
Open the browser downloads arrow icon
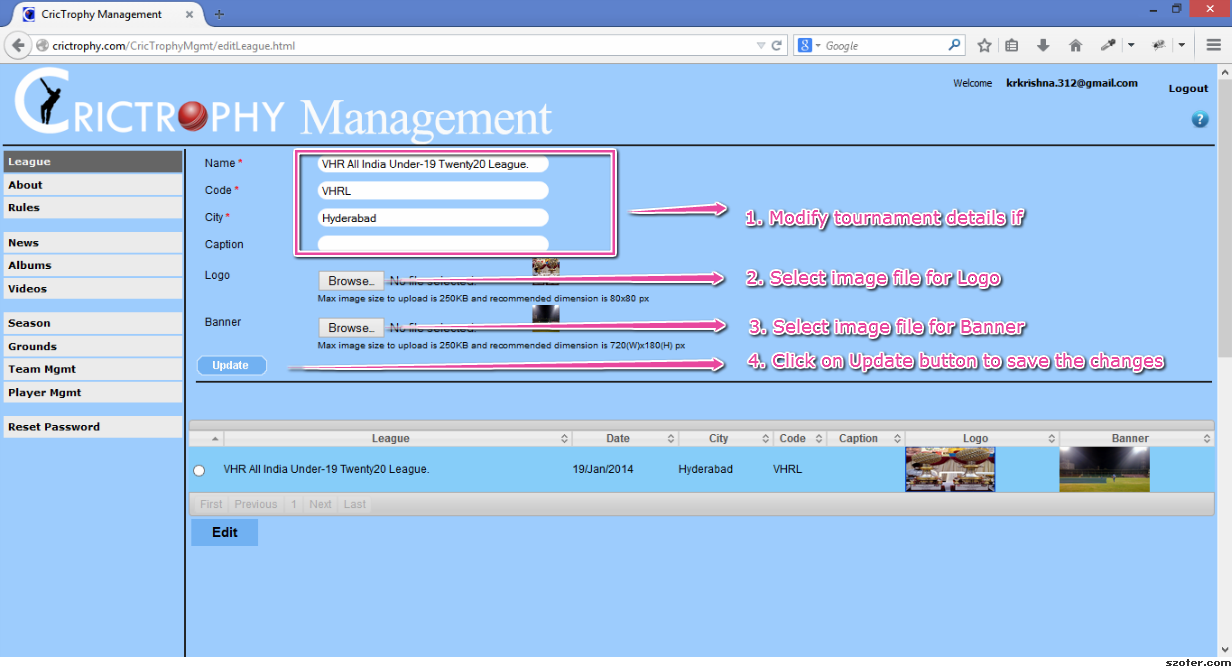(x=1043, y=45)
